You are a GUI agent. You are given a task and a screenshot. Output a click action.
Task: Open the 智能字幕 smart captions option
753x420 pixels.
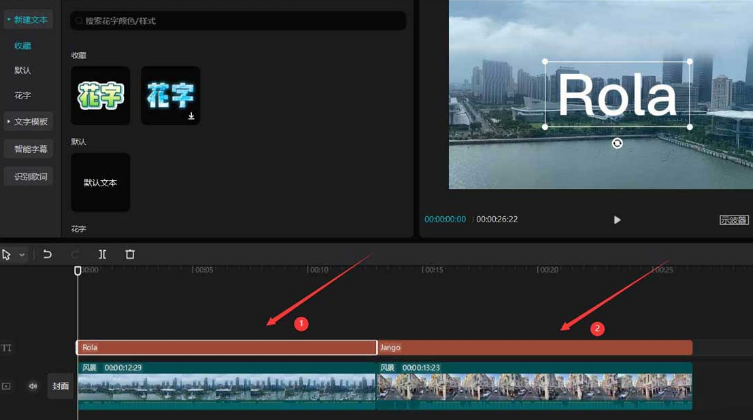pyautogui.click(x=30, y=149)
